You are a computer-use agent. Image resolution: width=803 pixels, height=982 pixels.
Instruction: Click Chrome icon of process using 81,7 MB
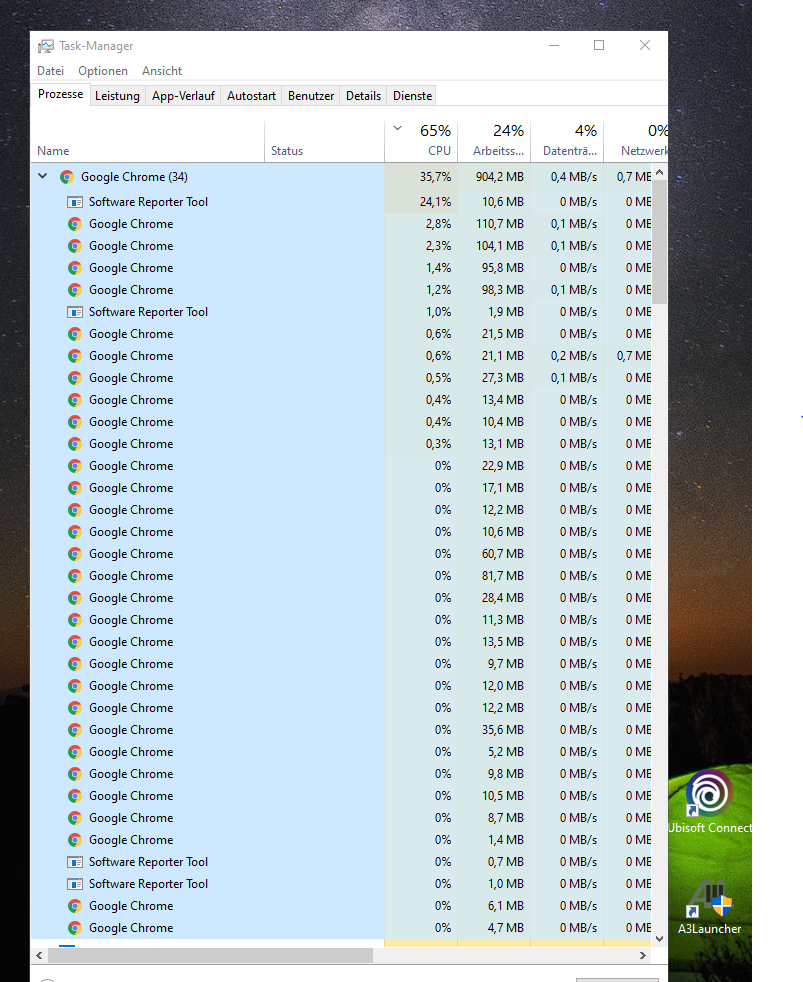tap(75, 576)
